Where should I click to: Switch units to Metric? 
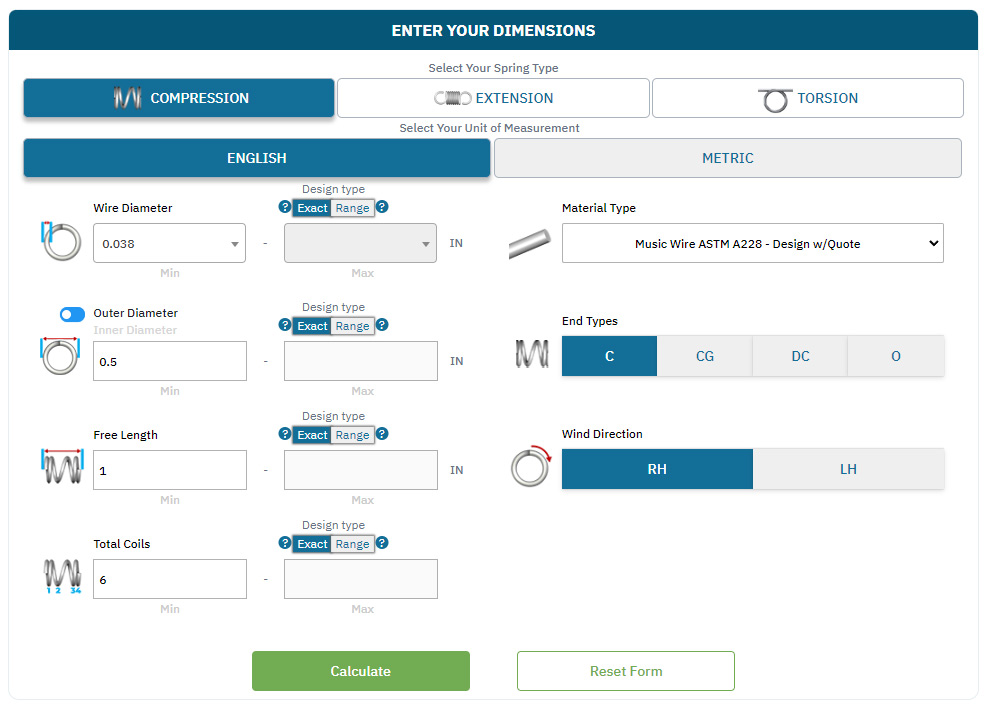coord(727,158)
